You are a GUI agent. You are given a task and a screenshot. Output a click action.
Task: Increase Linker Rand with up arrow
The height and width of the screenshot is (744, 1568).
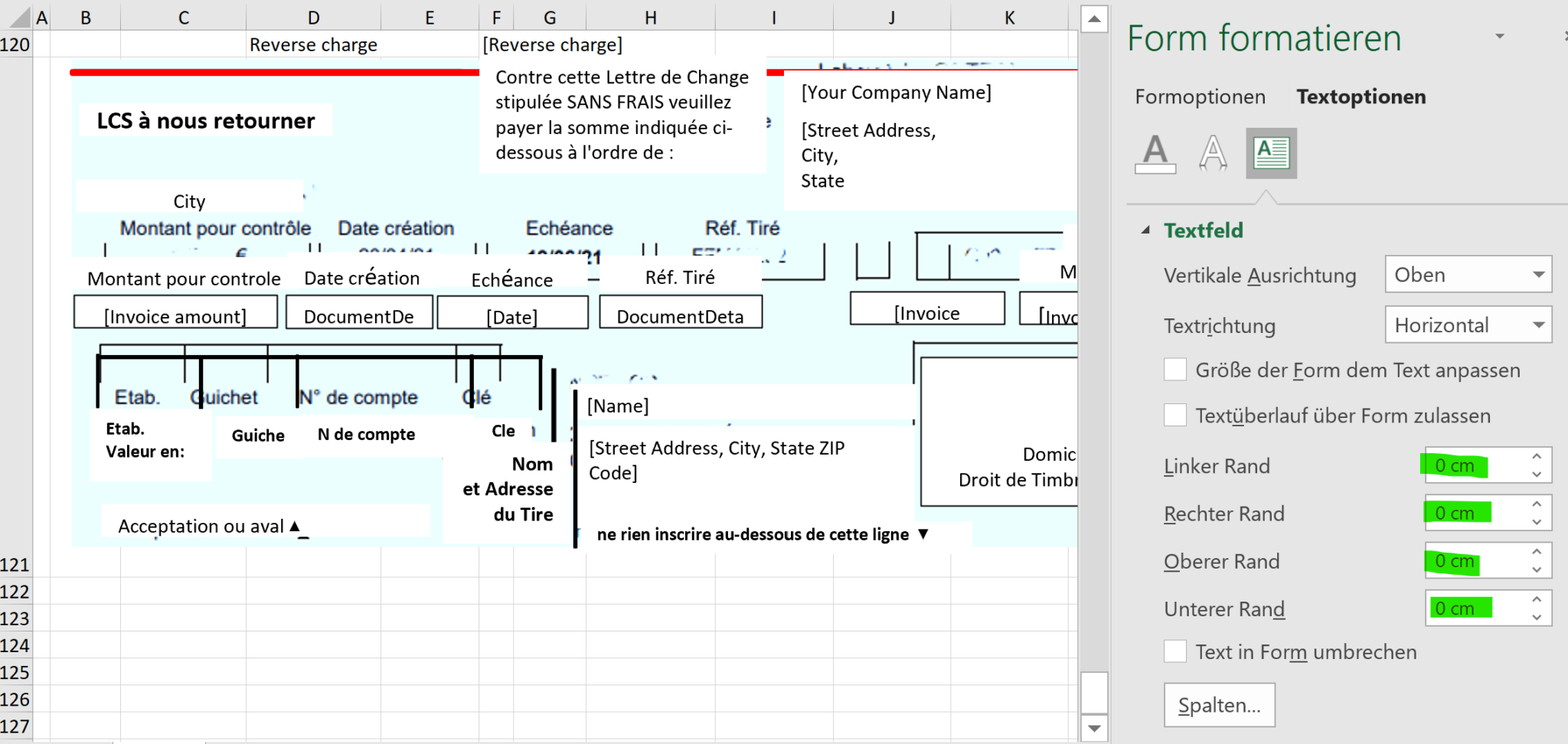click(1537, 458)
